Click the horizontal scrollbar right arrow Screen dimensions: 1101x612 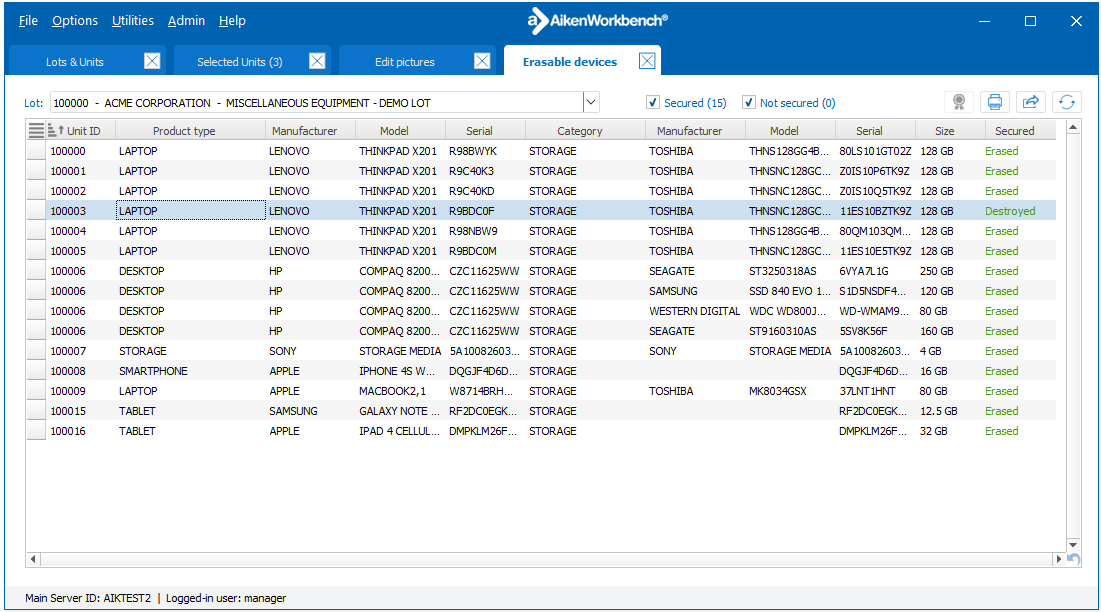point(1059,559)
